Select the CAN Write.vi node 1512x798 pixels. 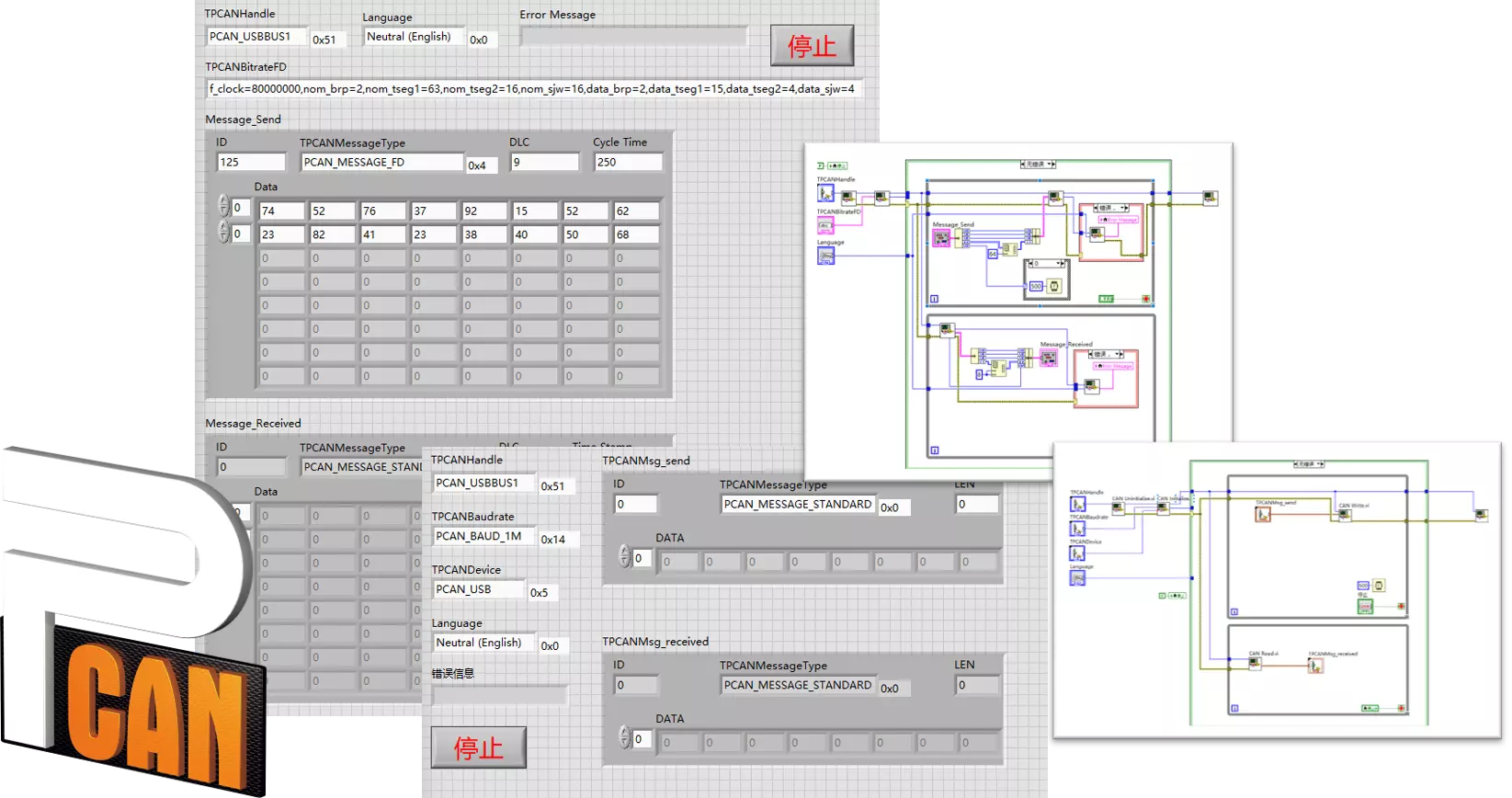click(x=1345, y=516)
